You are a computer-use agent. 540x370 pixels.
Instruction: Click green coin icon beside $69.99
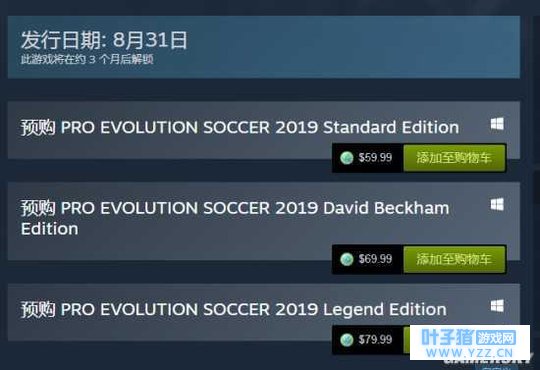click(x=346, y=259)
